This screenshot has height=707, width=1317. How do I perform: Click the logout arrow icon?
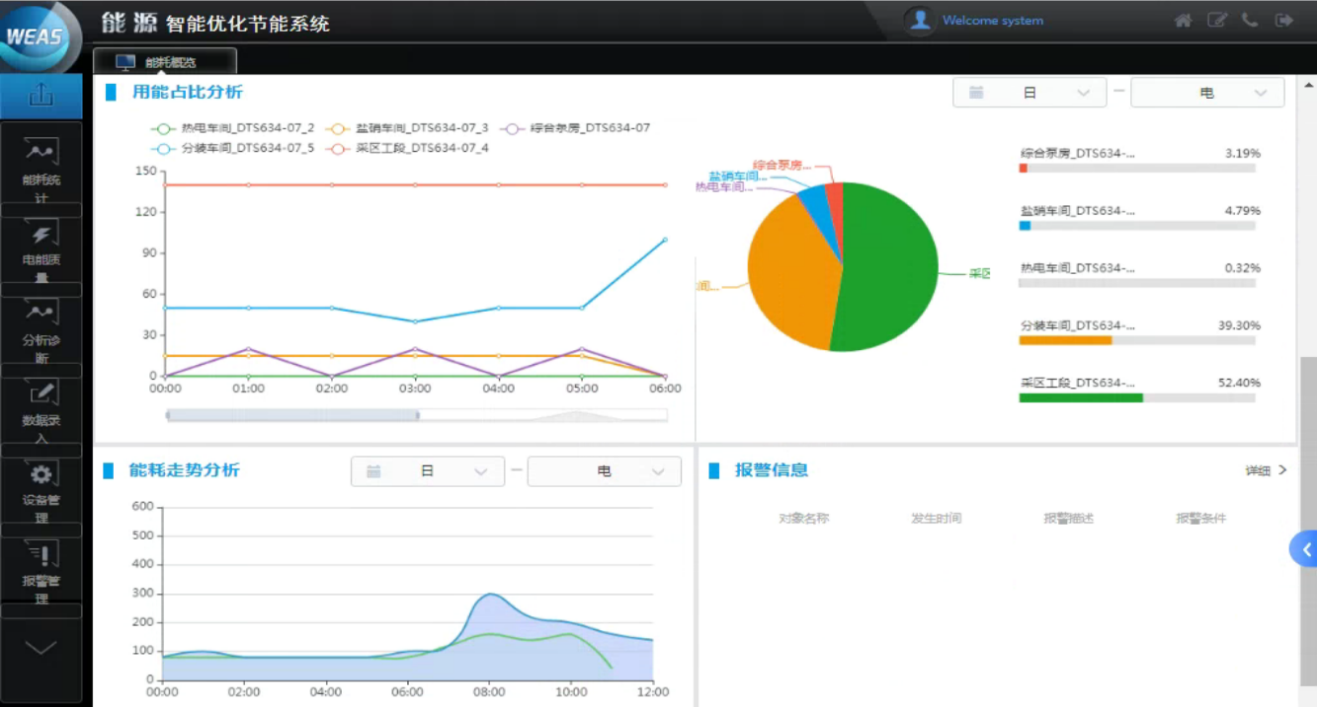pyautogui.click(x=1284, y=21)
